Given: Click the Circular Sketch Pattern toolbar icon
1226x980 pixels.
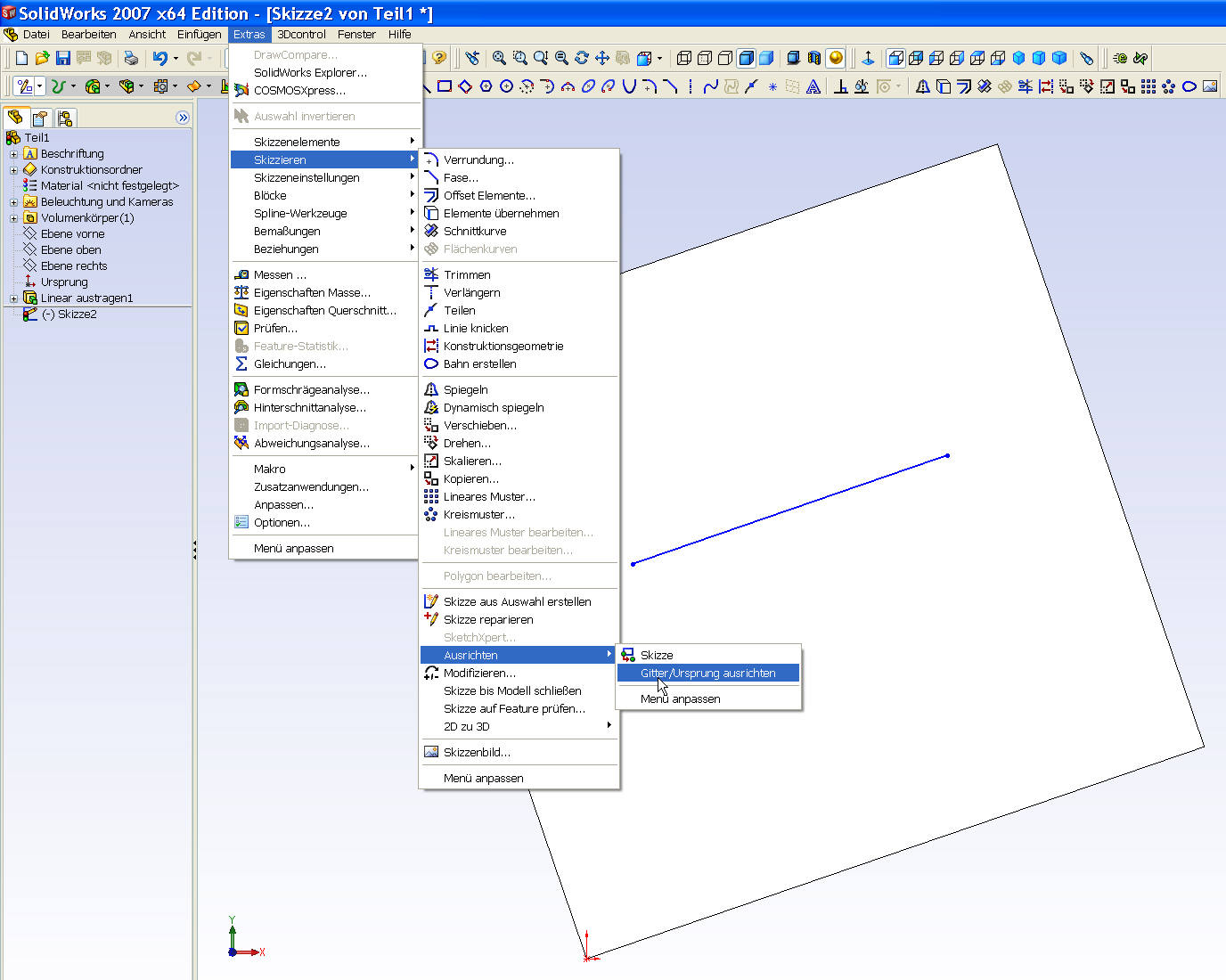Looking at the screenshot, I should [1169, 86].
